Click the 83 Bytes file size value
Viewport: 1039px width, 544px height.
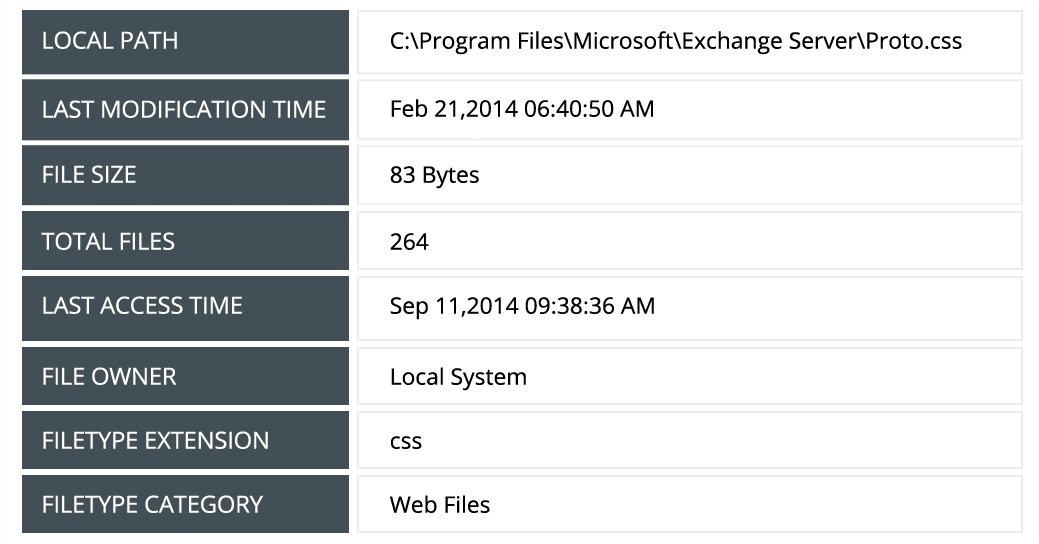tap(434, 175)
